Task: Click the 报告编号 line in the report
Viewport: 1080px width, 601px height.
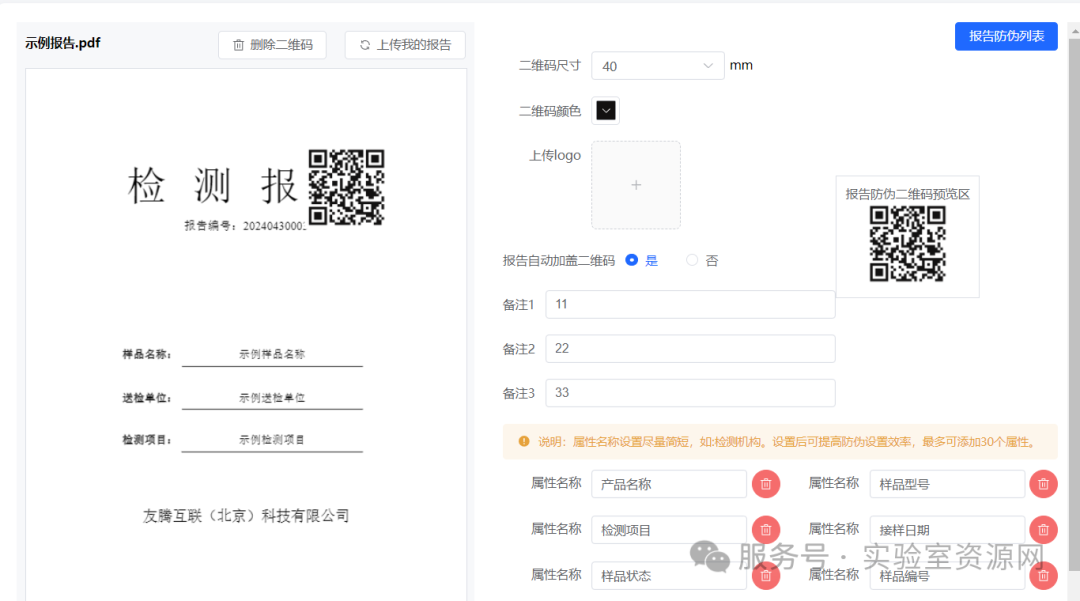Action: click(245, 226)
